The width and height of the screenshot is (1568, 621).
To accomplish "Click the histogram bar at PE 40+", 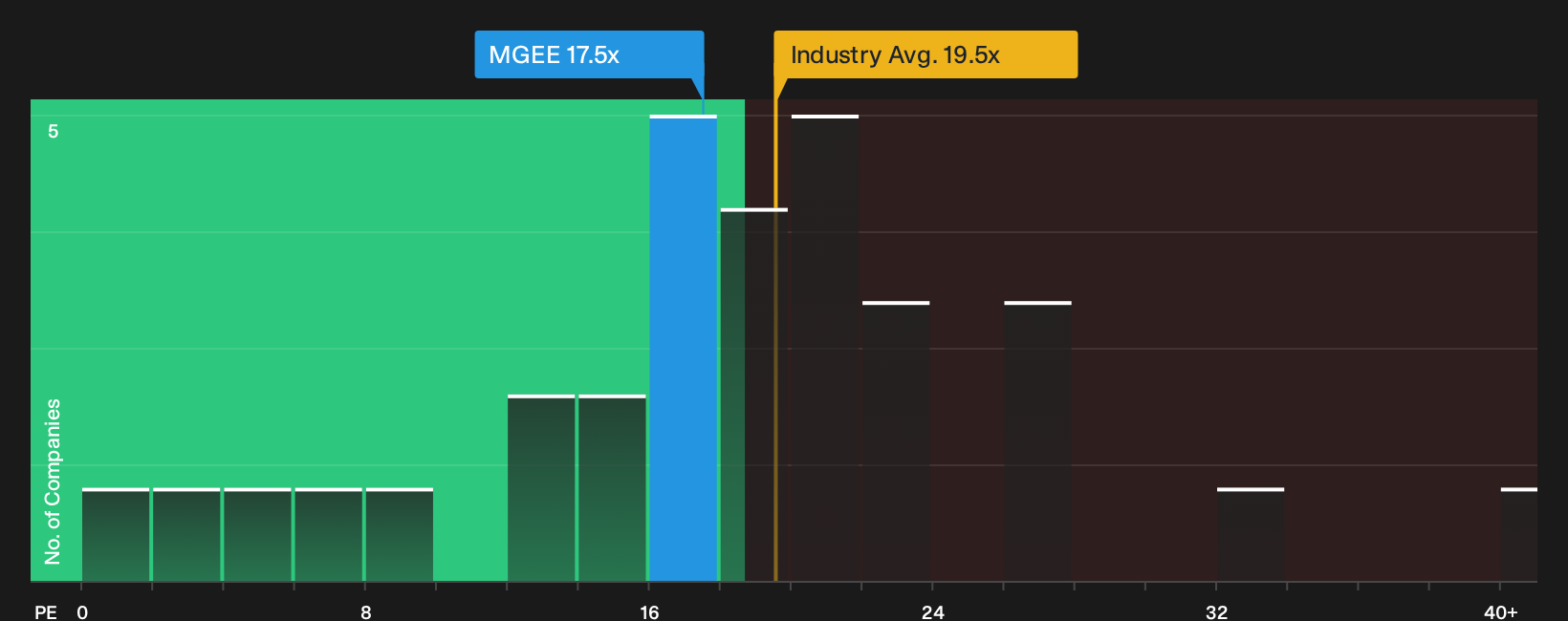I will tap(1519, 534).
